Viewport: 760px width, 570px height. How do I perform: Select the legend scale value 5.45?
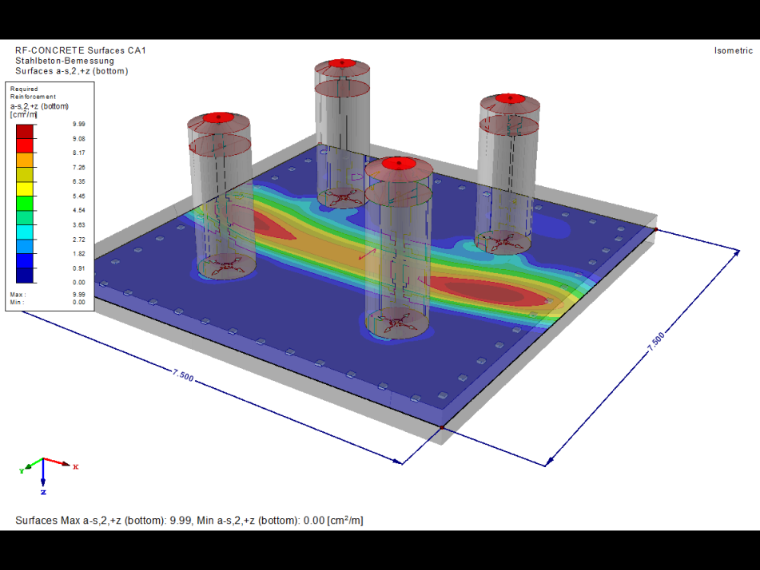[x=79, y=196]
